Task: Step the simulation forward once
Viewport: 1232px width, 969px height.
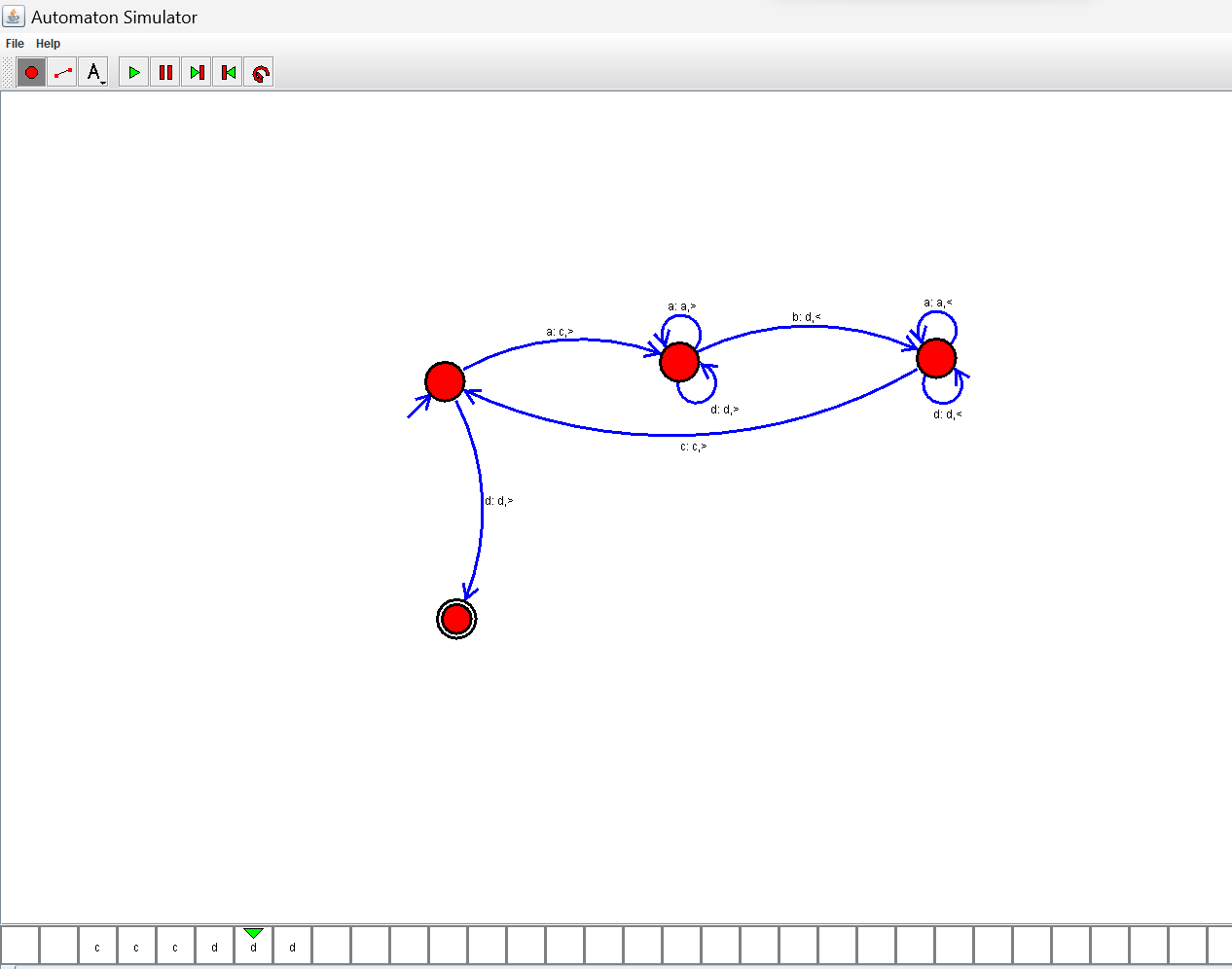Action: point(196,71)
